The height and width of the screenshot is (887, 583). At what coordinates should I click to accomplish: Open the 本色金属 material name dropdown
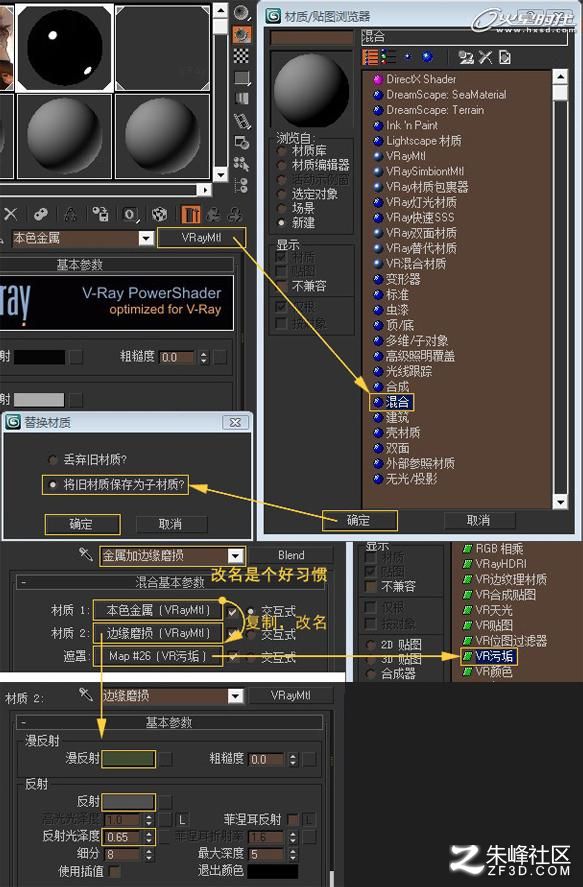click(x=146, y=238)
